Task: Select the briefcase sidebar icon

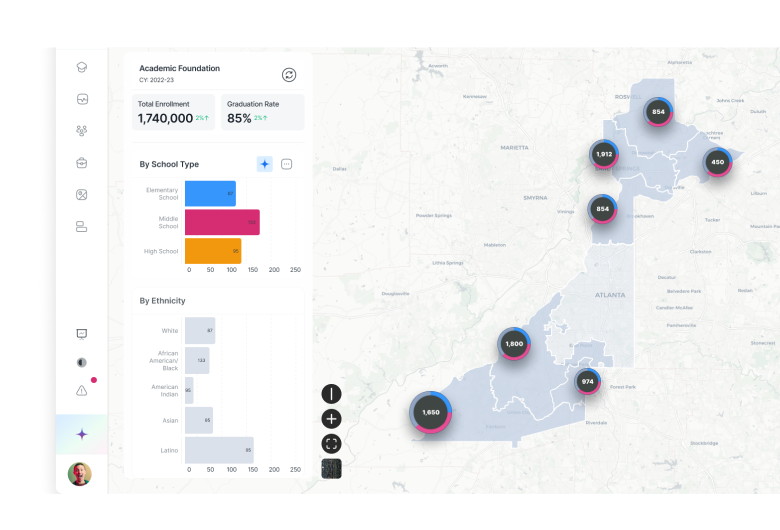Action: [x=81, y=163]
